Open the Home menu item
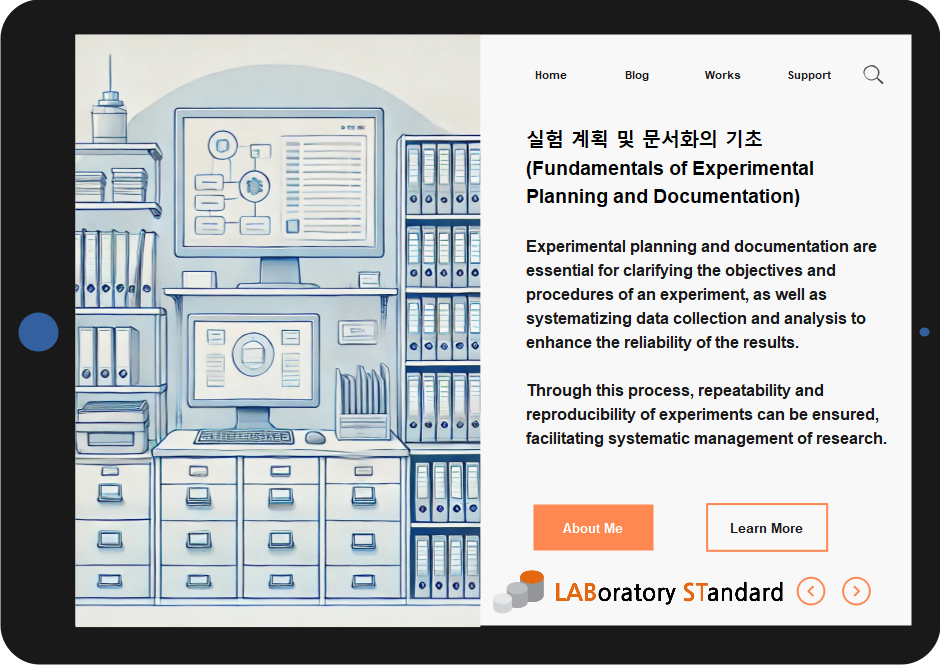This screenshot has width=940, height=665. 550,75
